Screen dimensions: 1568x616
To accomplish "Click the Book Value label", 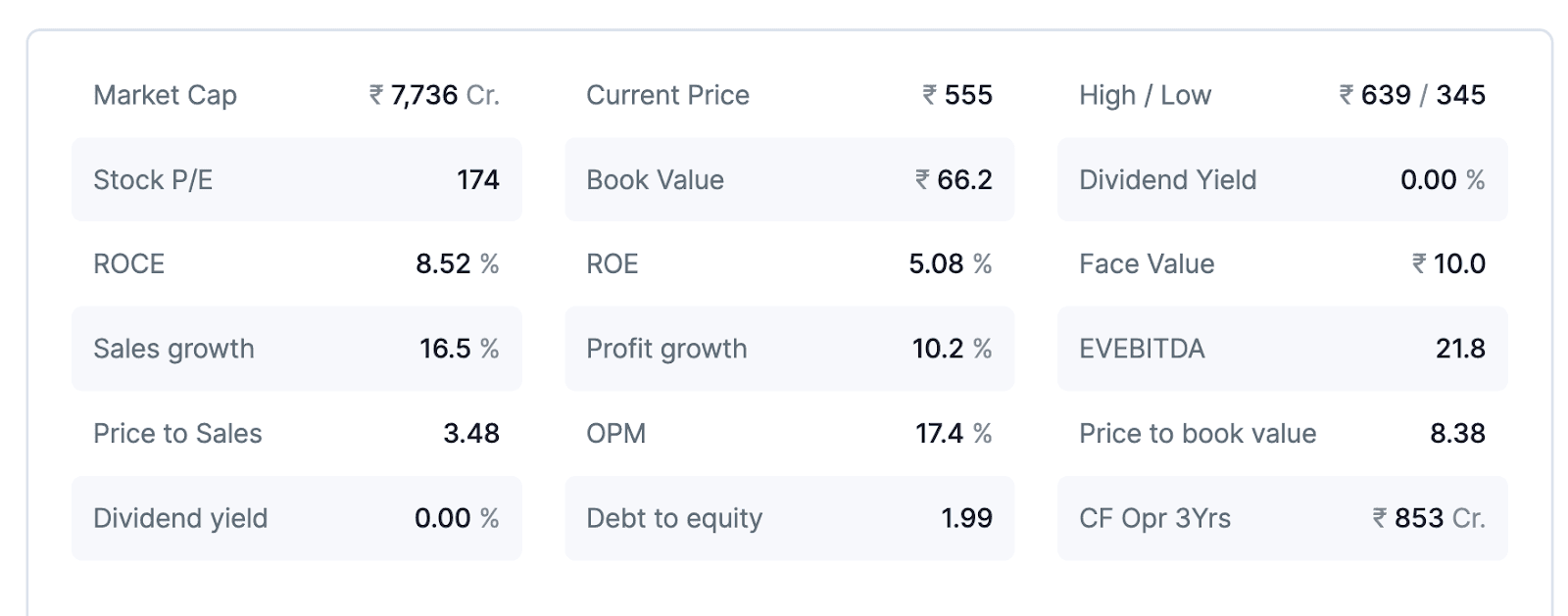I will pos(655,180).
